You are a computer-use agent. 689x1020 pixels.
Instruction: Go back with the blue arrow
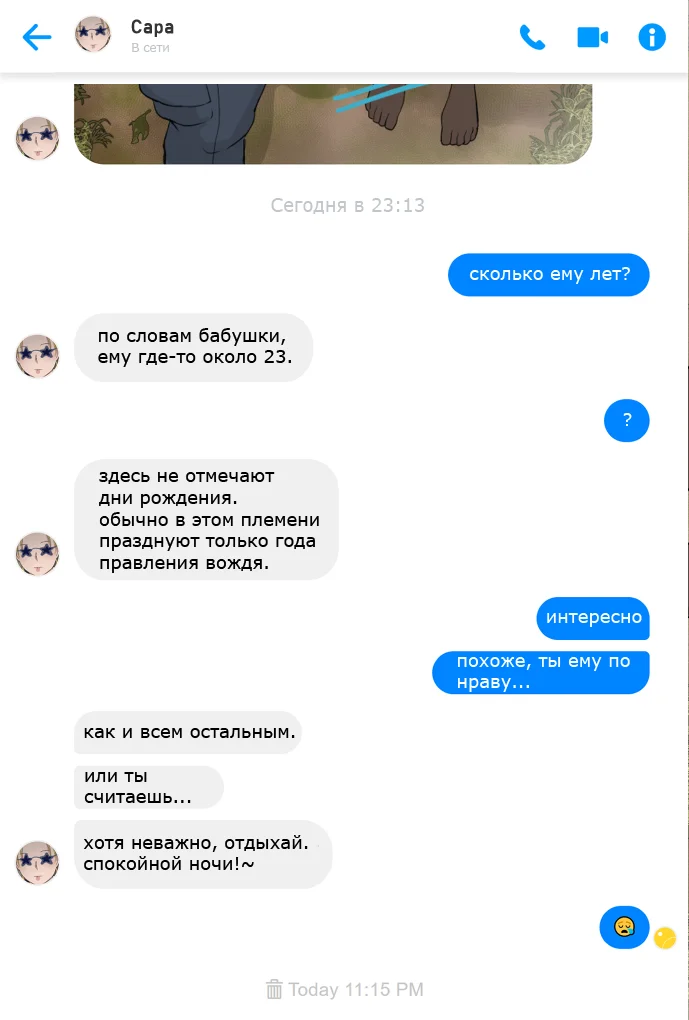tap(37, 37)
